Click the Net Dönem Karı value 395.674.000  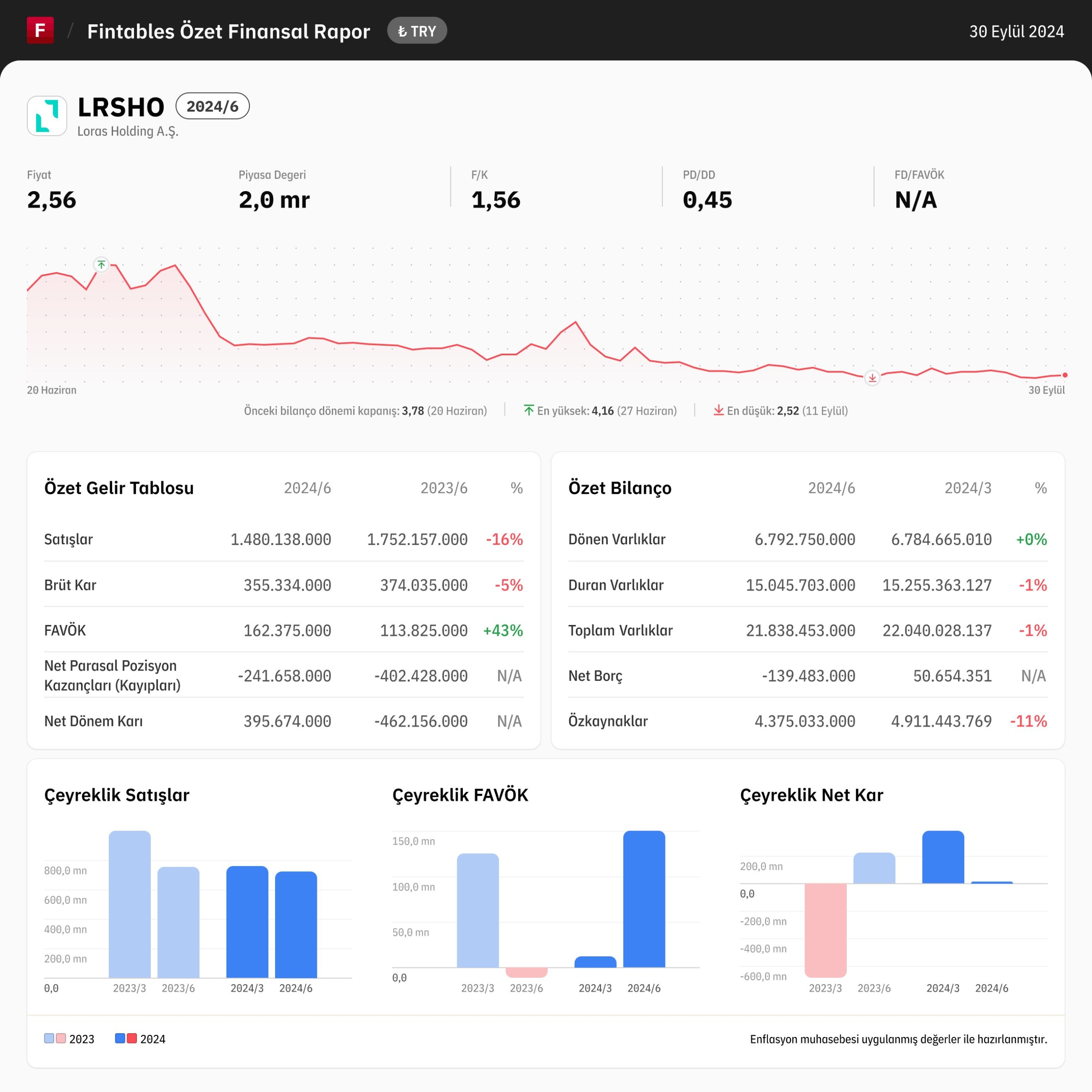[287, 721]
